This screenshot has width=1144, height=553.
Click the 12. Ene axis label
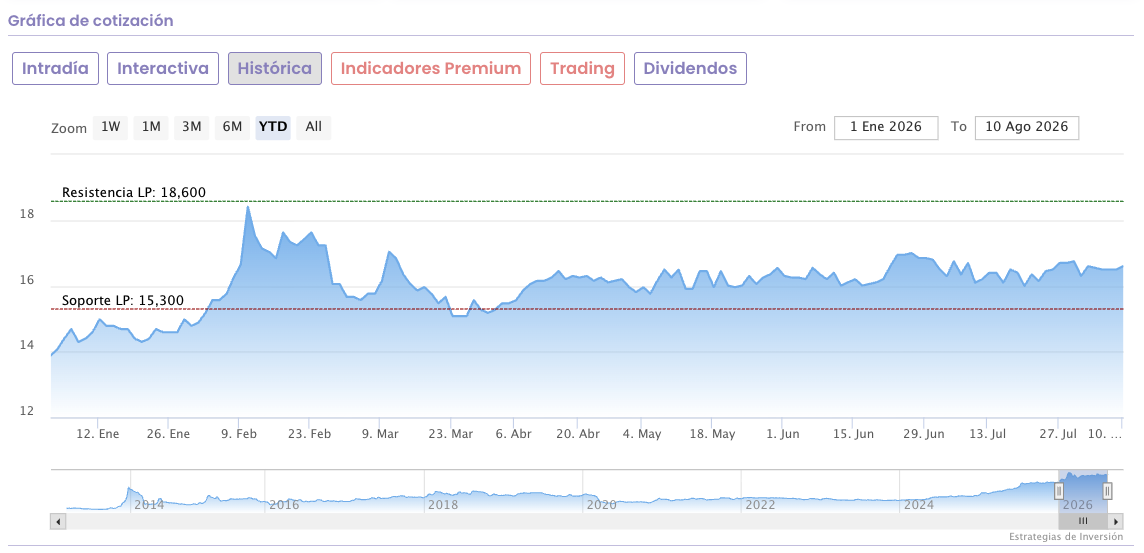[98, 434]
